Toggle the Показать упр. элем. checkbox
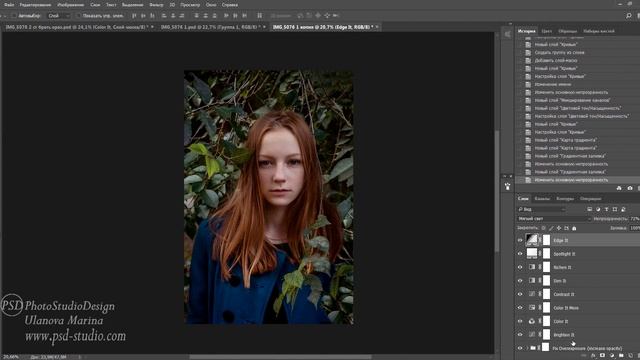 click(x=78, y=16)
